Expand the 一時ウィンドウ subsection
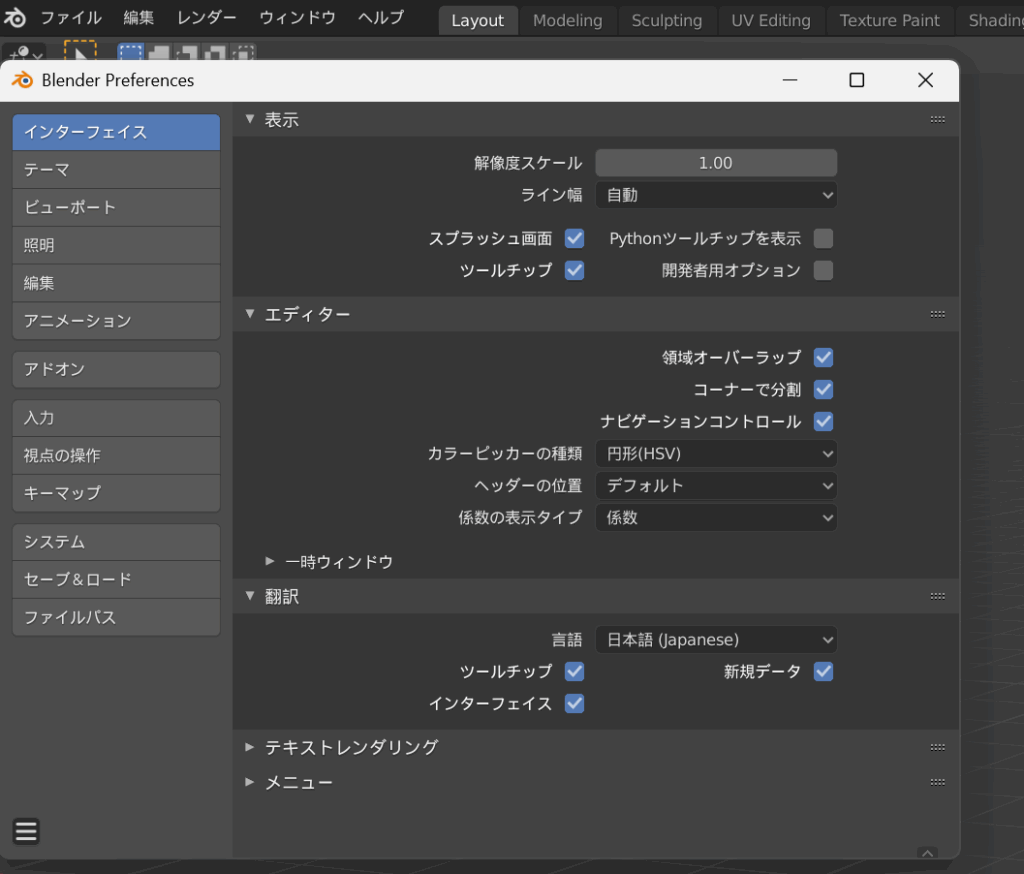Viewport: 1024px width, 874px height. [x=330, y=562]
